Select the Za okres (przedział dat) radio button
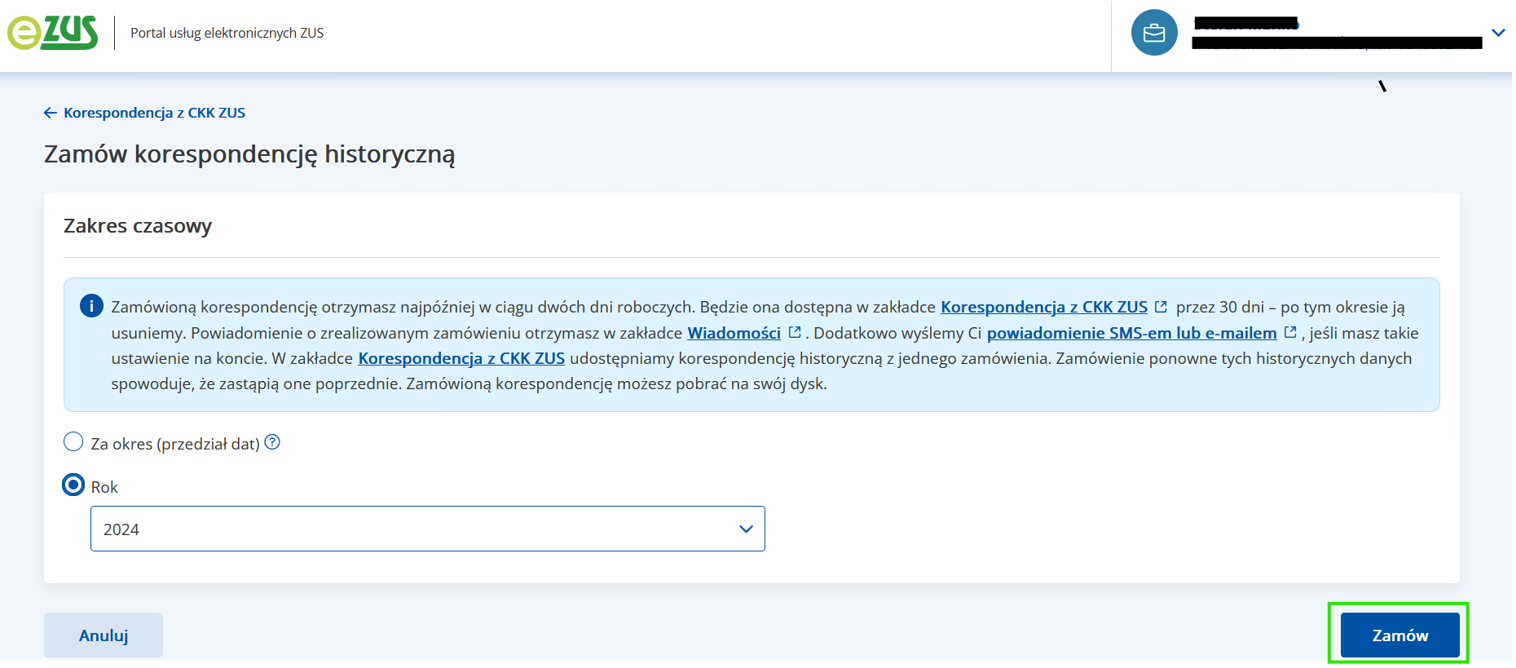This screenshot has height=668, width=1516. point(73,442)
